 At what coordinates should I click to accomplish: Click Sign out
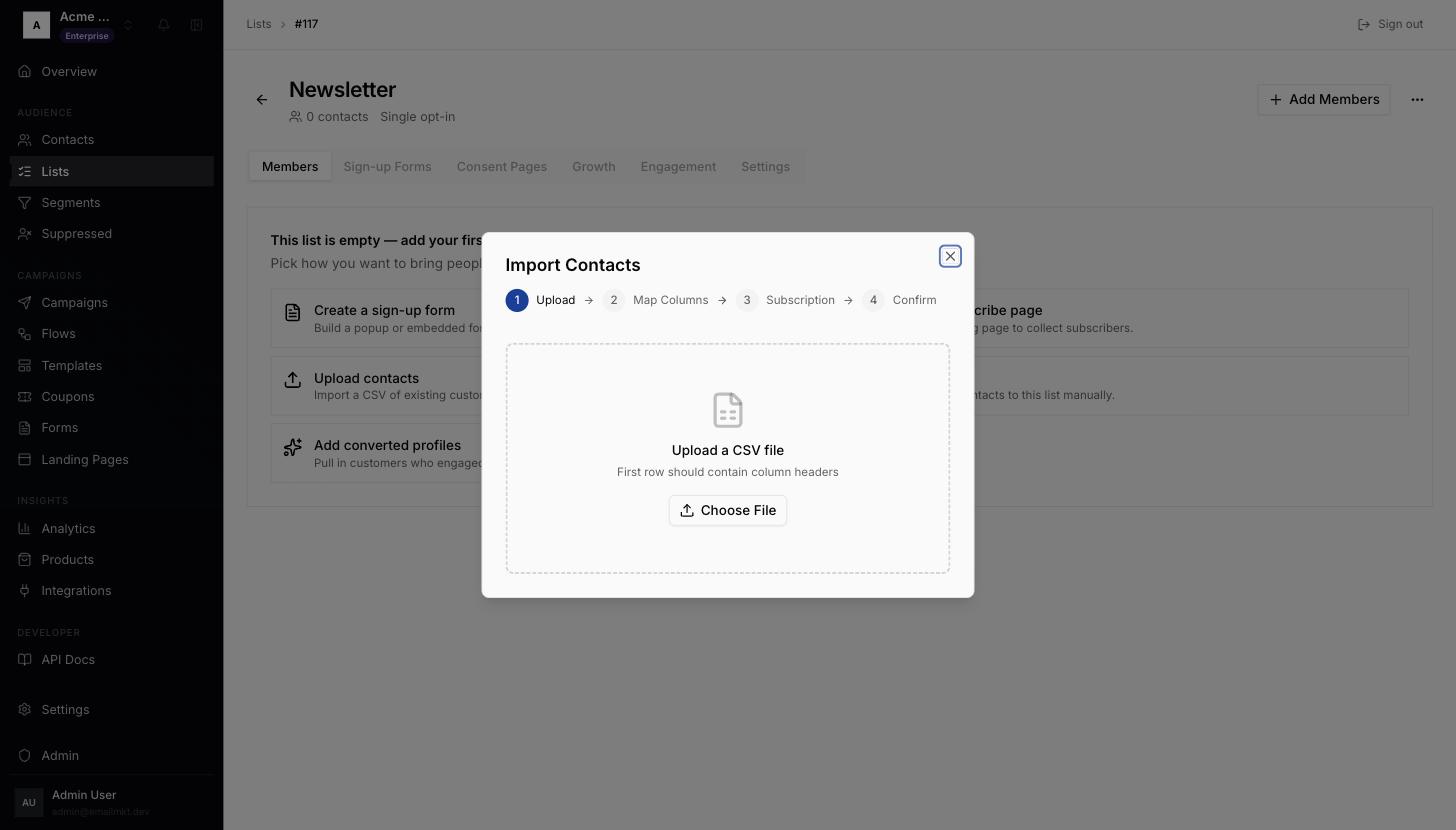[x=1390, y=24]
